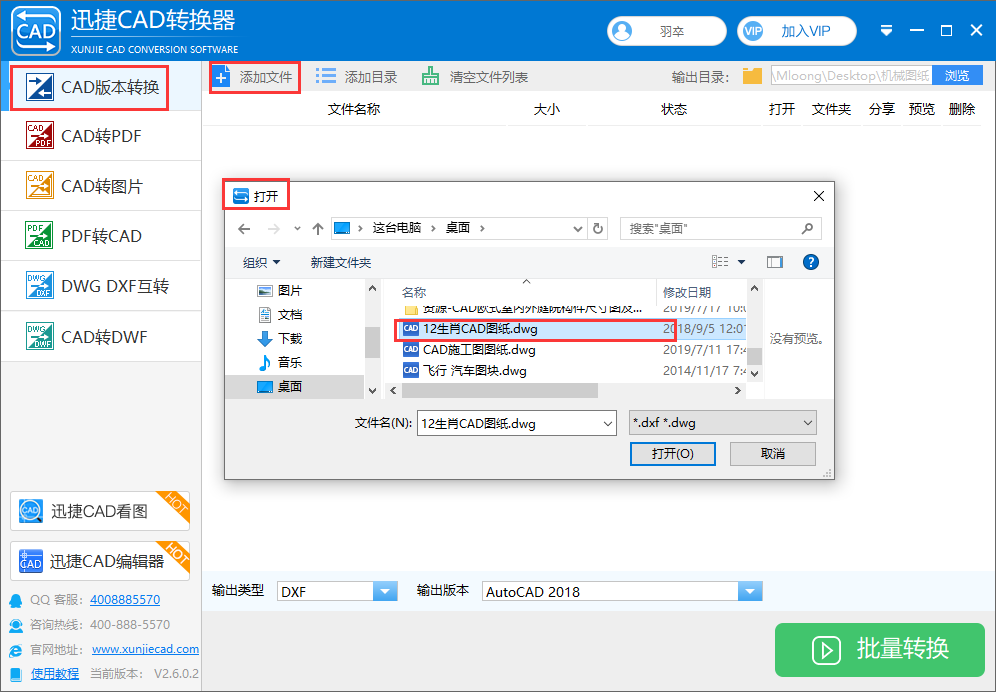Expand the 文件名 combo box dropdown

[x=607, y=423]
